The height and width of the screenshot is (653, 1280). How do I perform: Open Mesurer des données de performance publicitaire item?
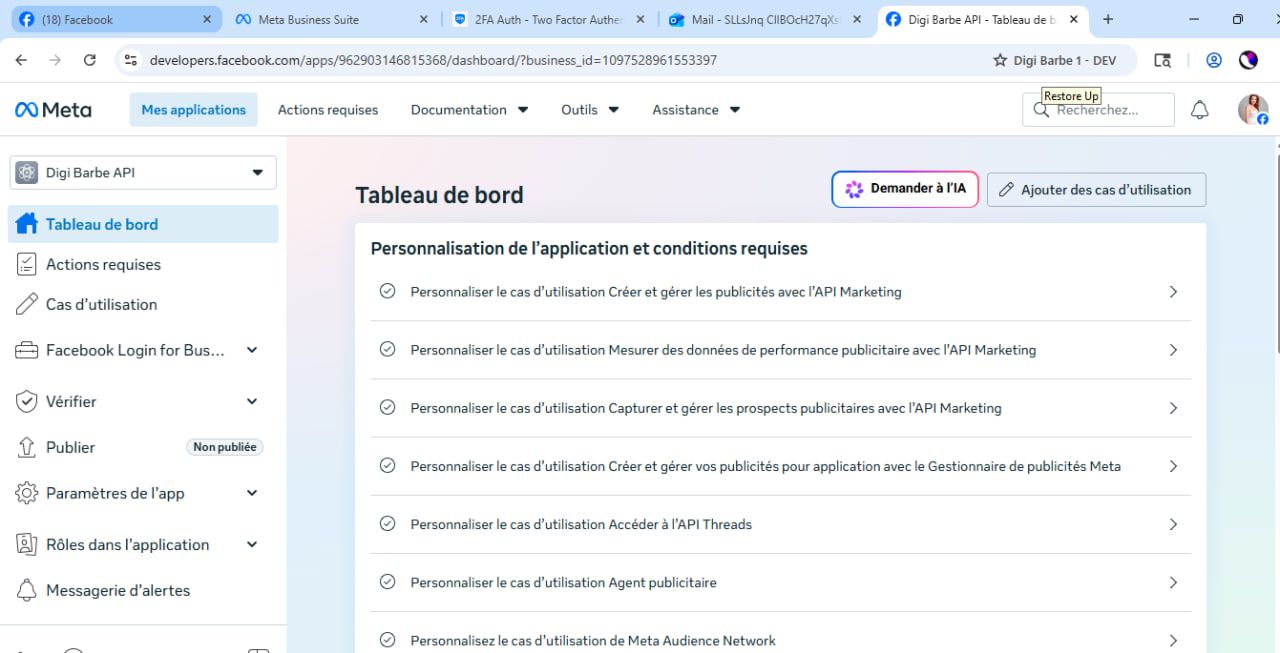click(780, 350)
